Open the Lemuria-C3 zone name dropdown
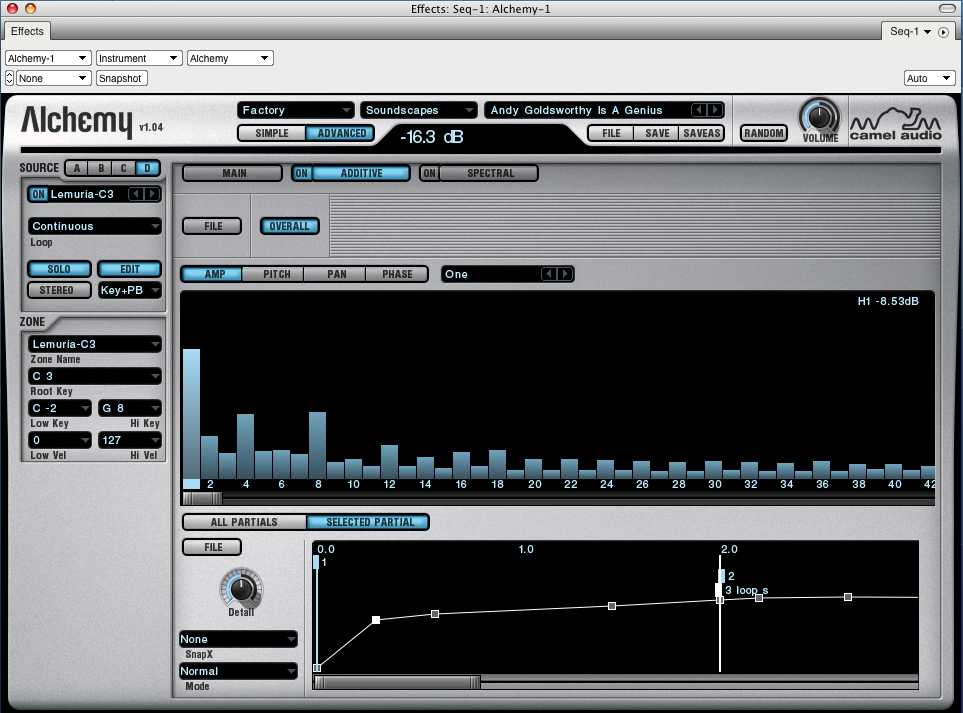 [95, 344]
